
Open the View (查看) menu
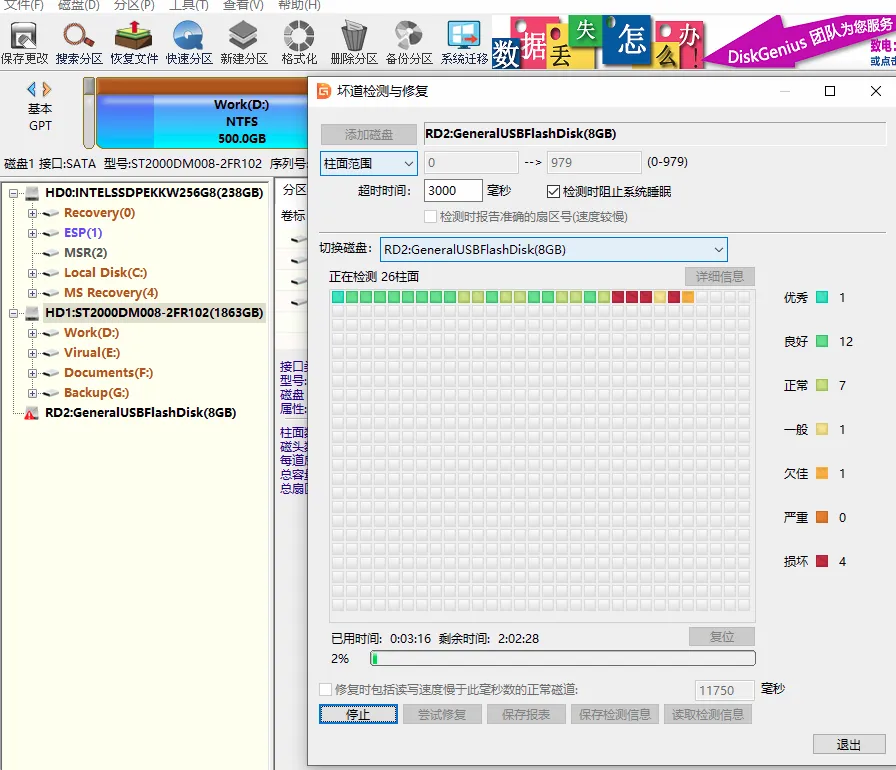(x=243, y=5)
